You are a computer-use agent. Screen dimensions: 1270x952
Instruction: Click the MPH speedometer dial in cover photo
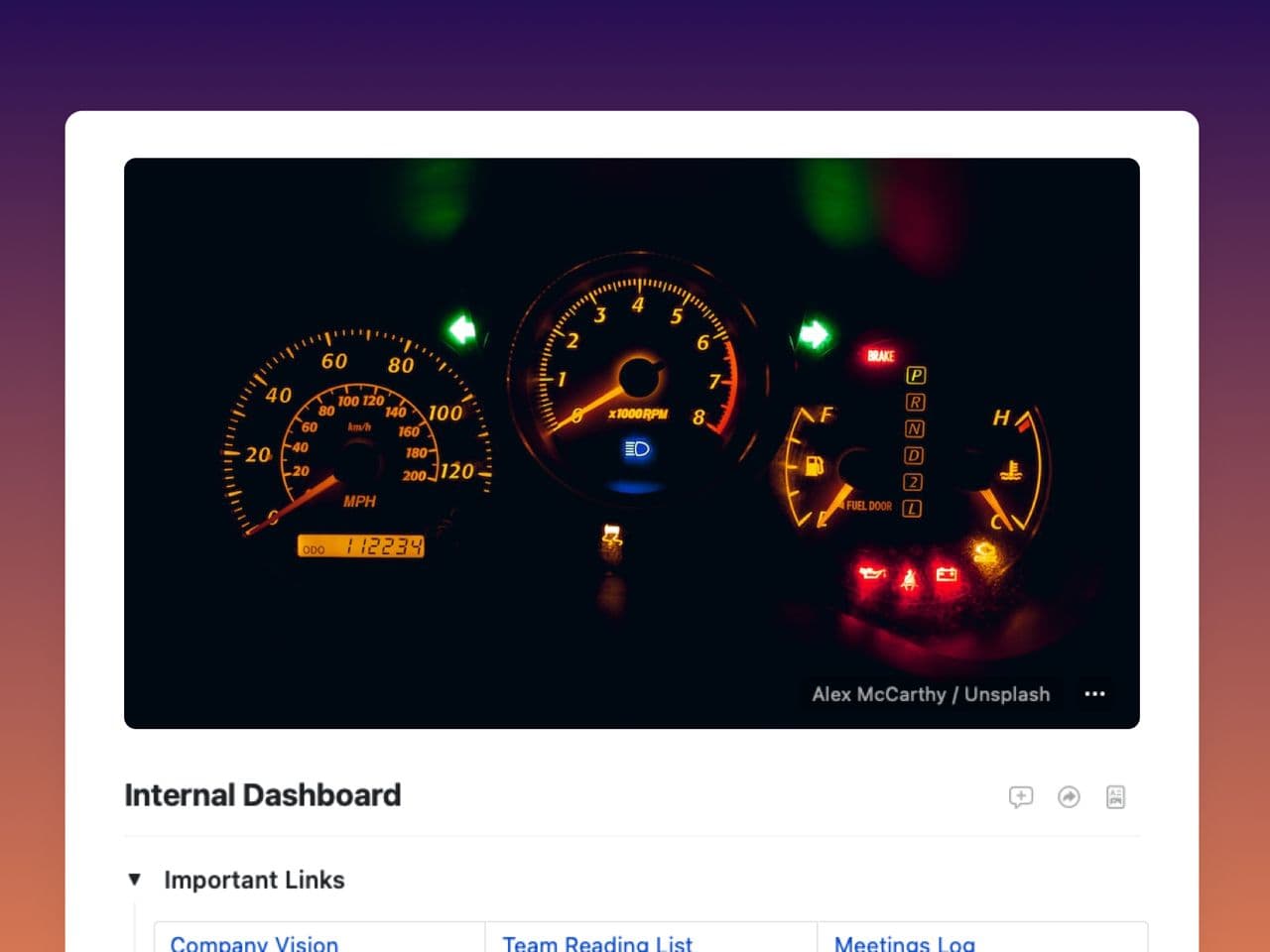click(357, 436)
